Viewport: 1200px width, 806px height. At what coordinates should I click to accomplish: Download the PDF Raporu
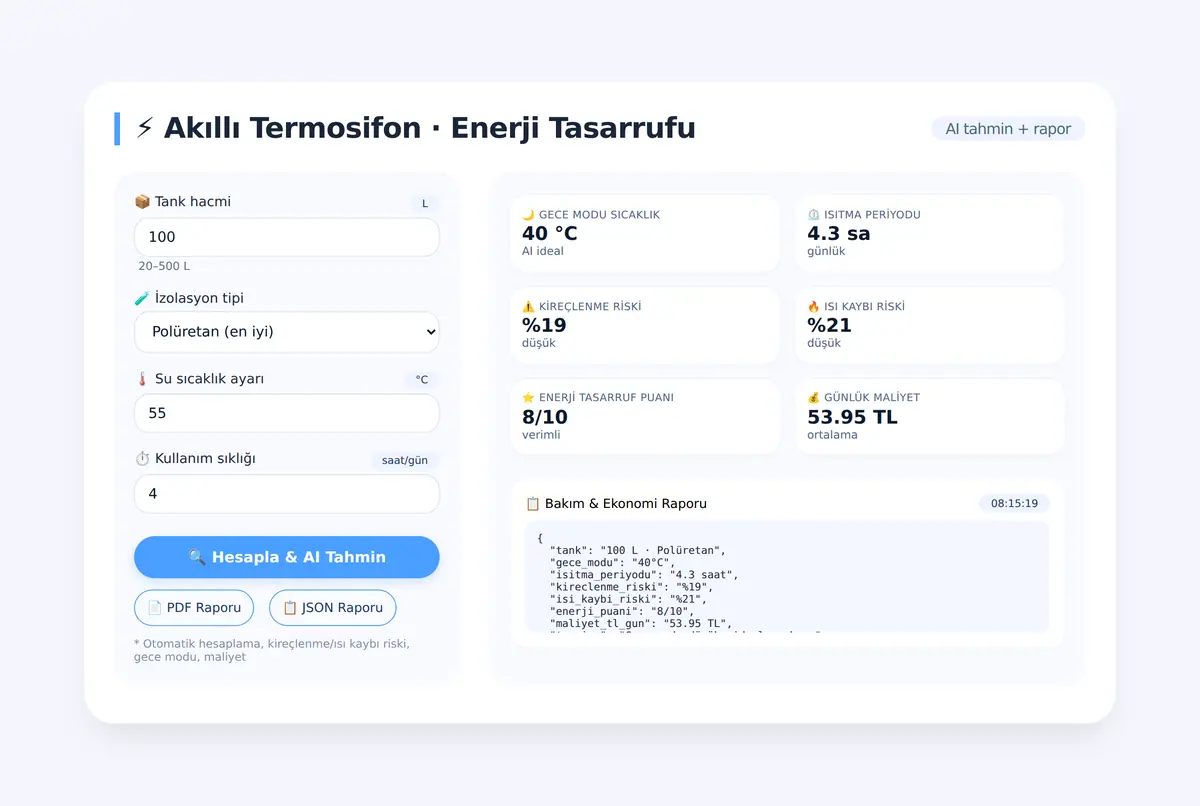click(x=194, y=608)
